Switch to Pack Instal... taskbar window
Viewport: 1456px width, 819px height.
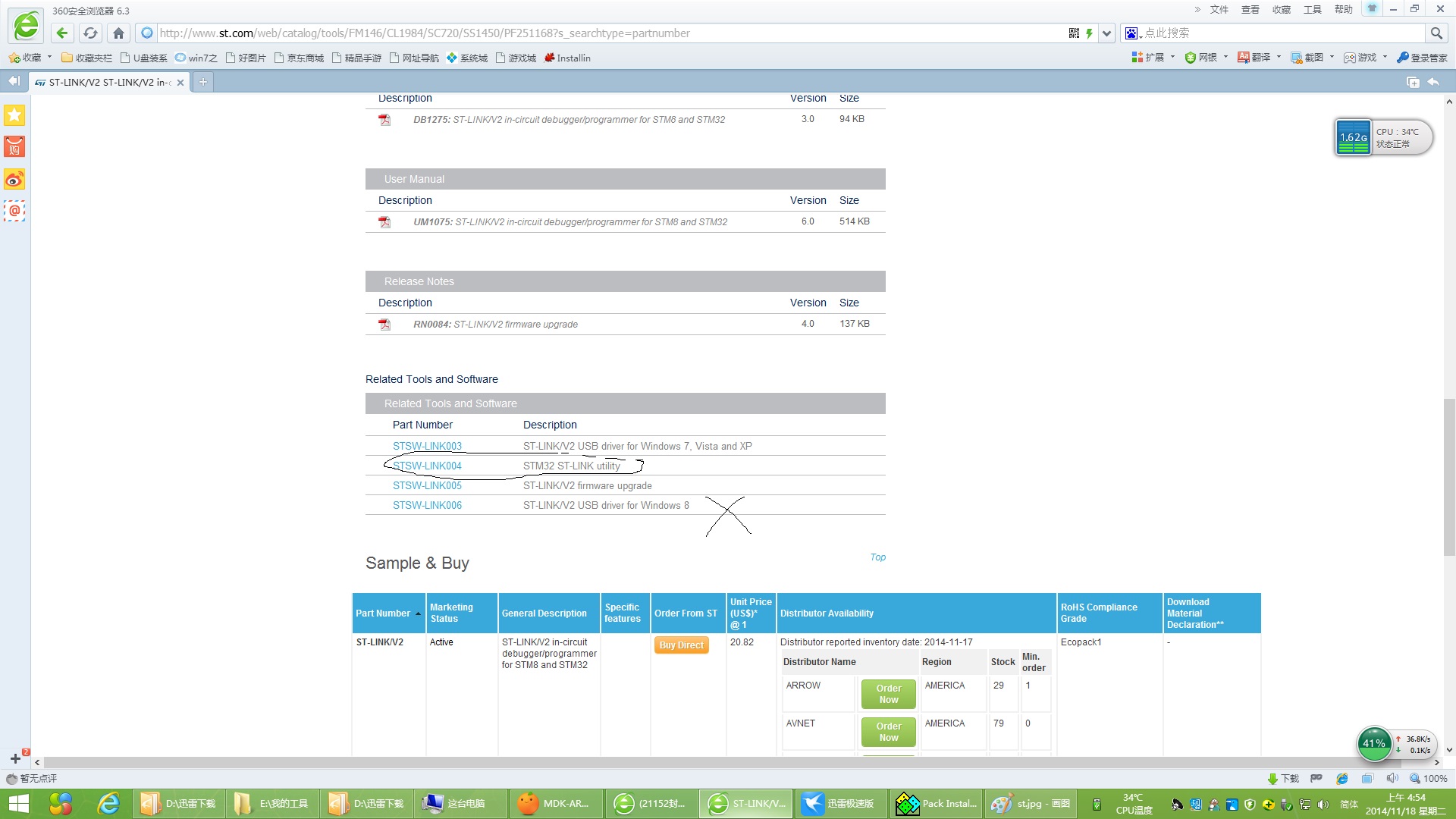(937, 804)
